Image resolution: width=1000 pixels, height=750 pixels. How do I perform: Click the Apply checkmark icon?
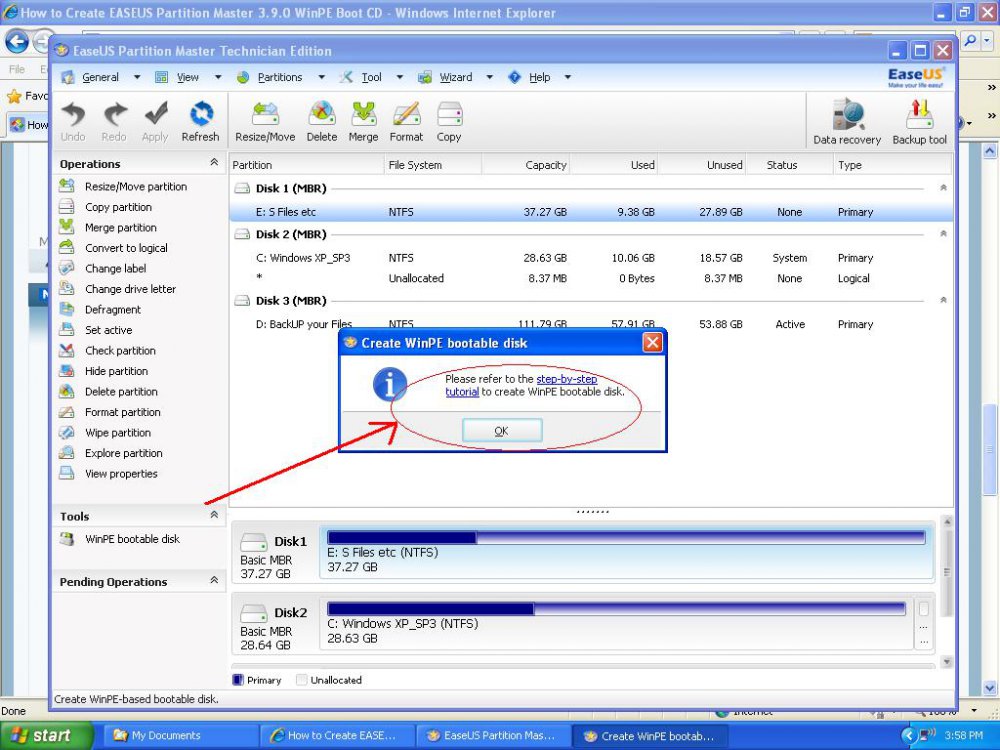point(155,122)
